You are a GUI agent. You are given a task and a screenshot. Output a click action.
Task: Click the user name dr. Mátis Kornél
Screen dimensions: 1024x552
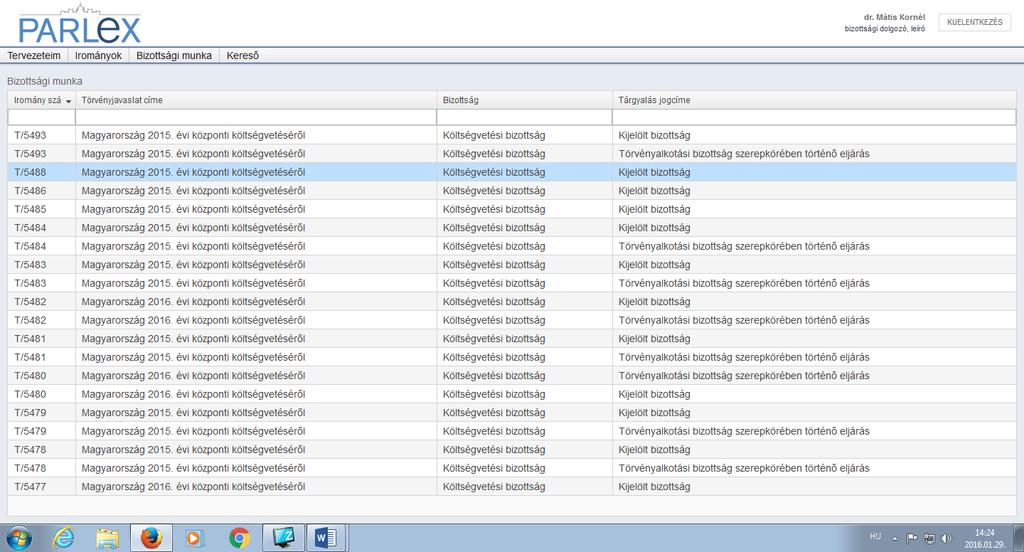coord(894,17)
